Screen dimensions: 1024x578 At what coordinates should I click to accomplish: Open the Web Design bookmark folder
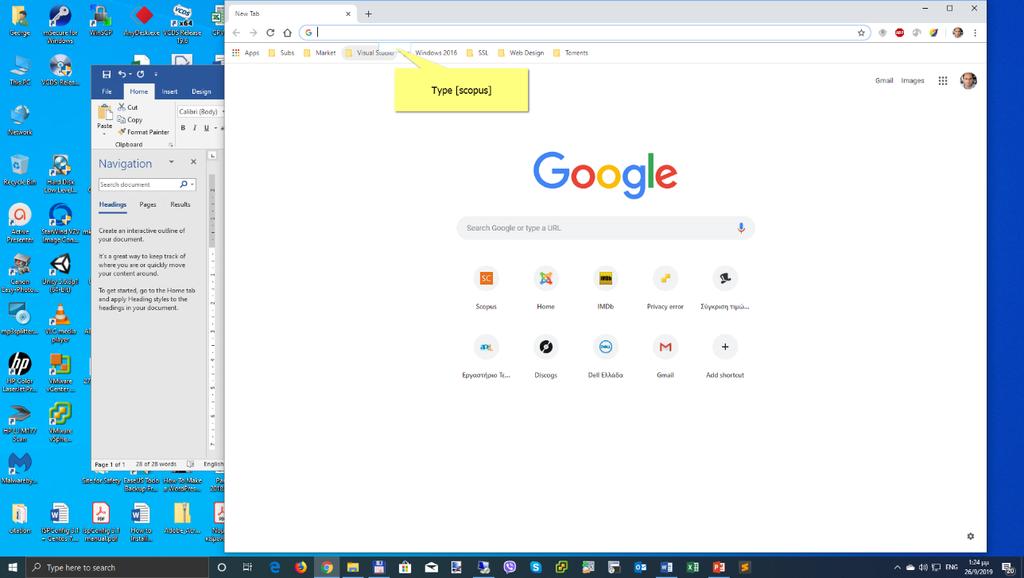520,53
